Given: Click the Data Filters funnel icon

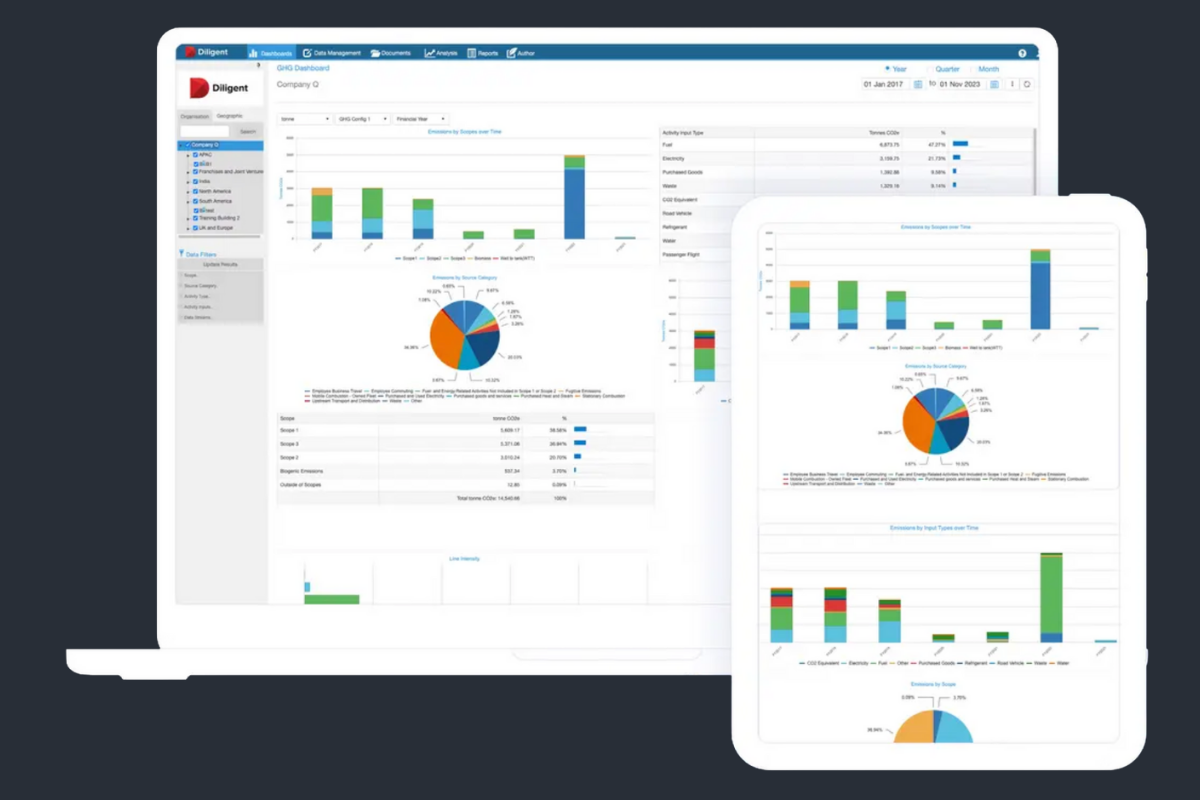Looking at the screenshot, I should [x=181, y=254].
